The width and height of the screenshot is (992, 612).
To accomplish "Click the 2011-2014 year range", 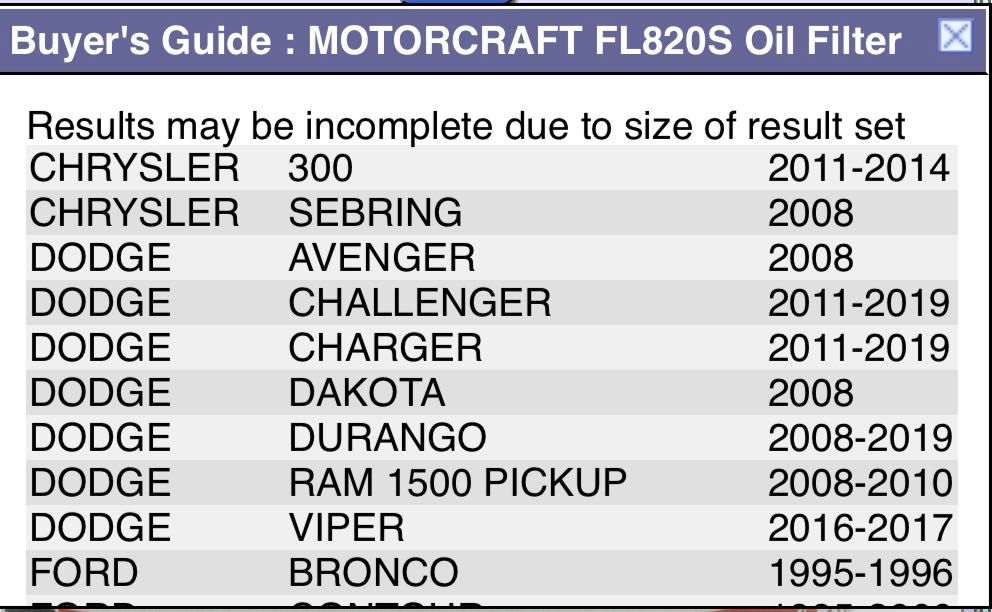I will click(858, 168).
